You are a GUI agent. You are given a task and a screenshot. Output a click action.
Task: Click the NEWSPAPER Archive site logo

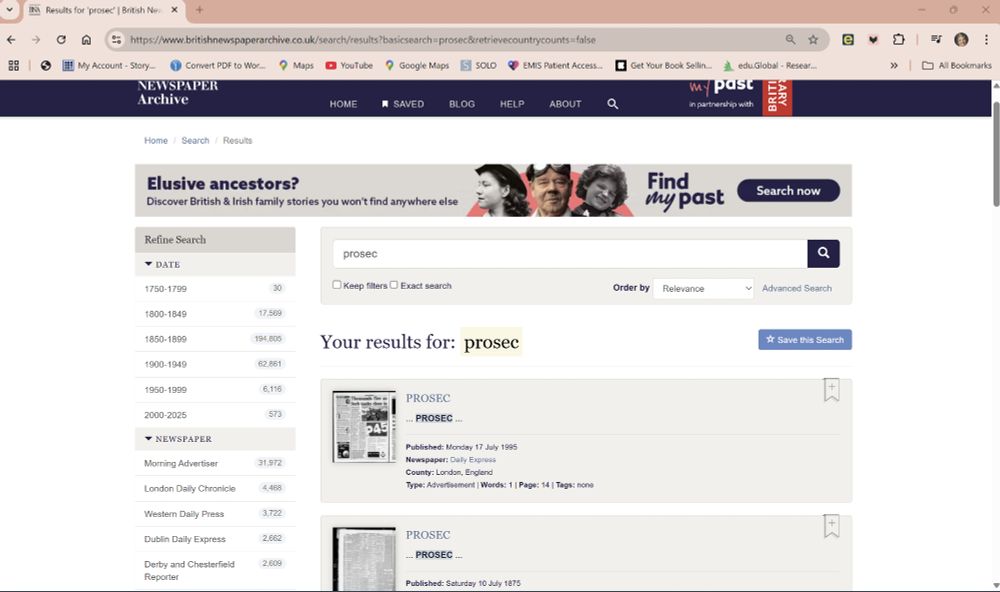[177, 93]
